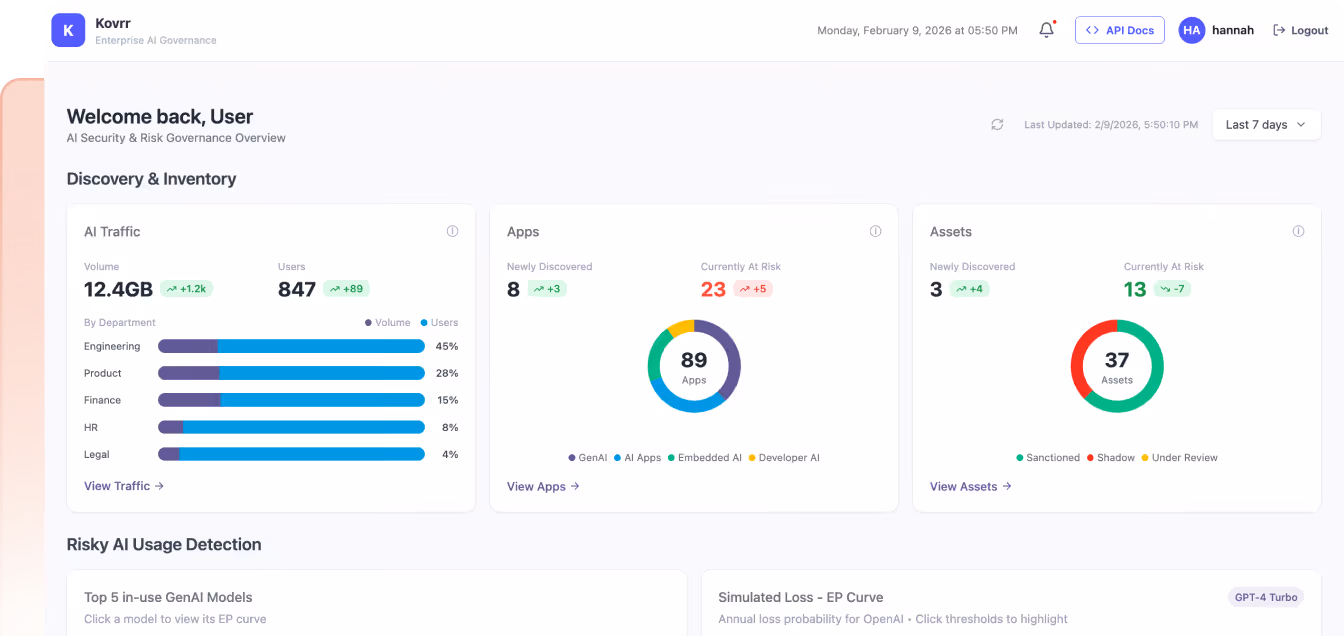Click the 37 Assets donut chart
Image resolution: width=1344 pixels, height=636 pixels.
pyautogui.click(x=1117, y=366)
